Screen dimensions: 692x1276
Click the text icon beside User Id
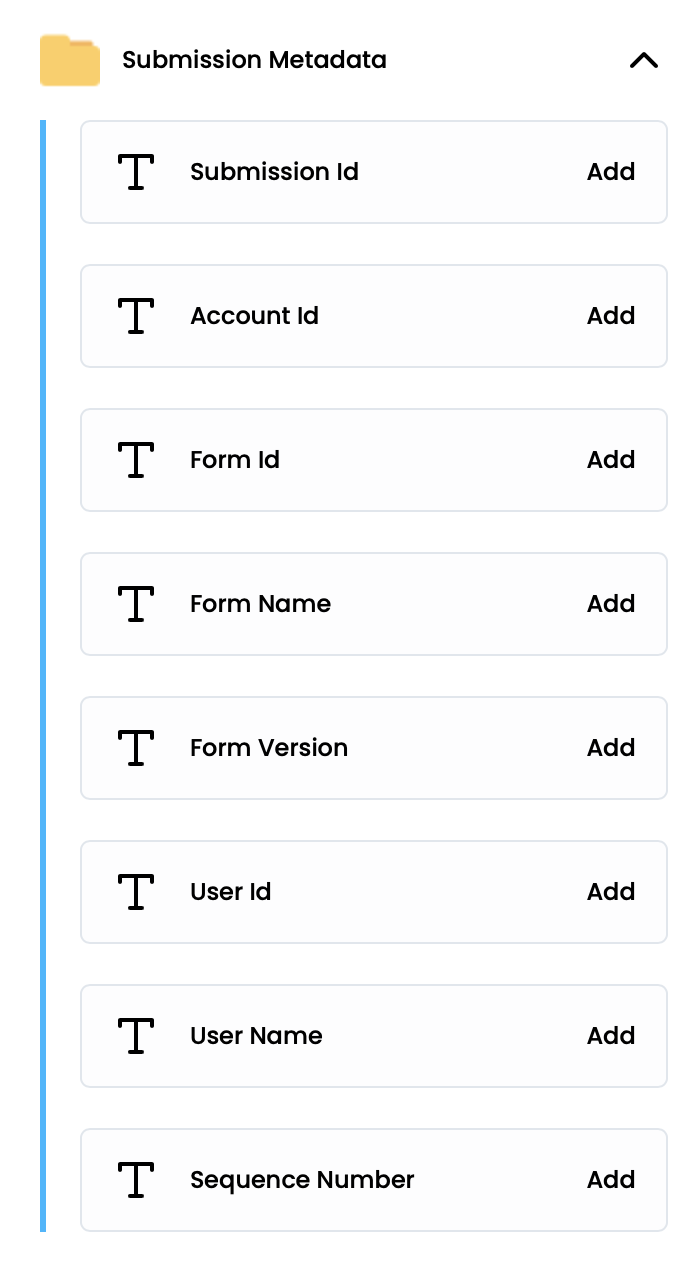[x=136, y=892]
